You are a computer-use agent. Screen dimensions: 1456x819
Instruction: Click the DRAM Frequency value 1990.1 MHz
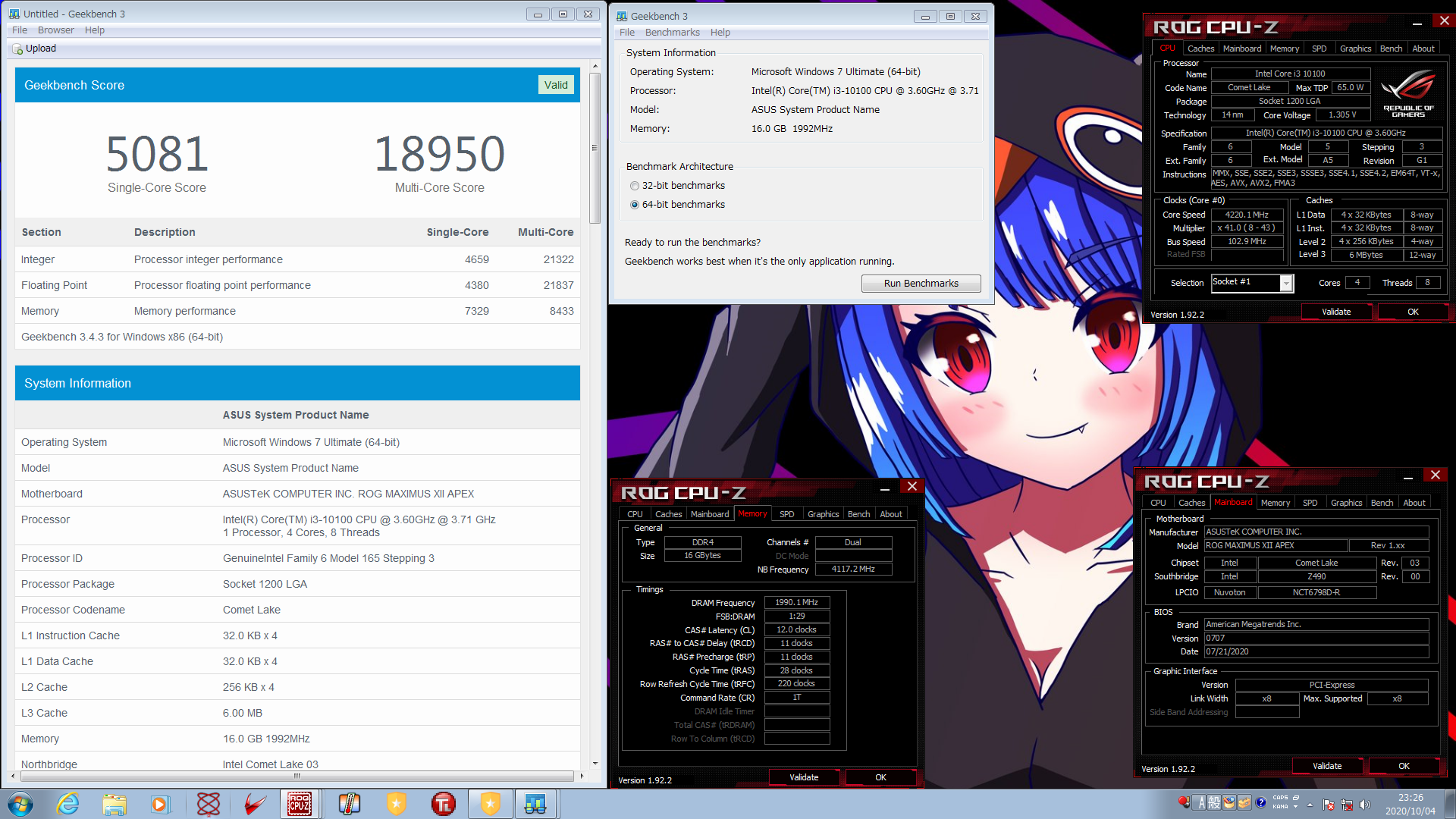coord(796,603)
